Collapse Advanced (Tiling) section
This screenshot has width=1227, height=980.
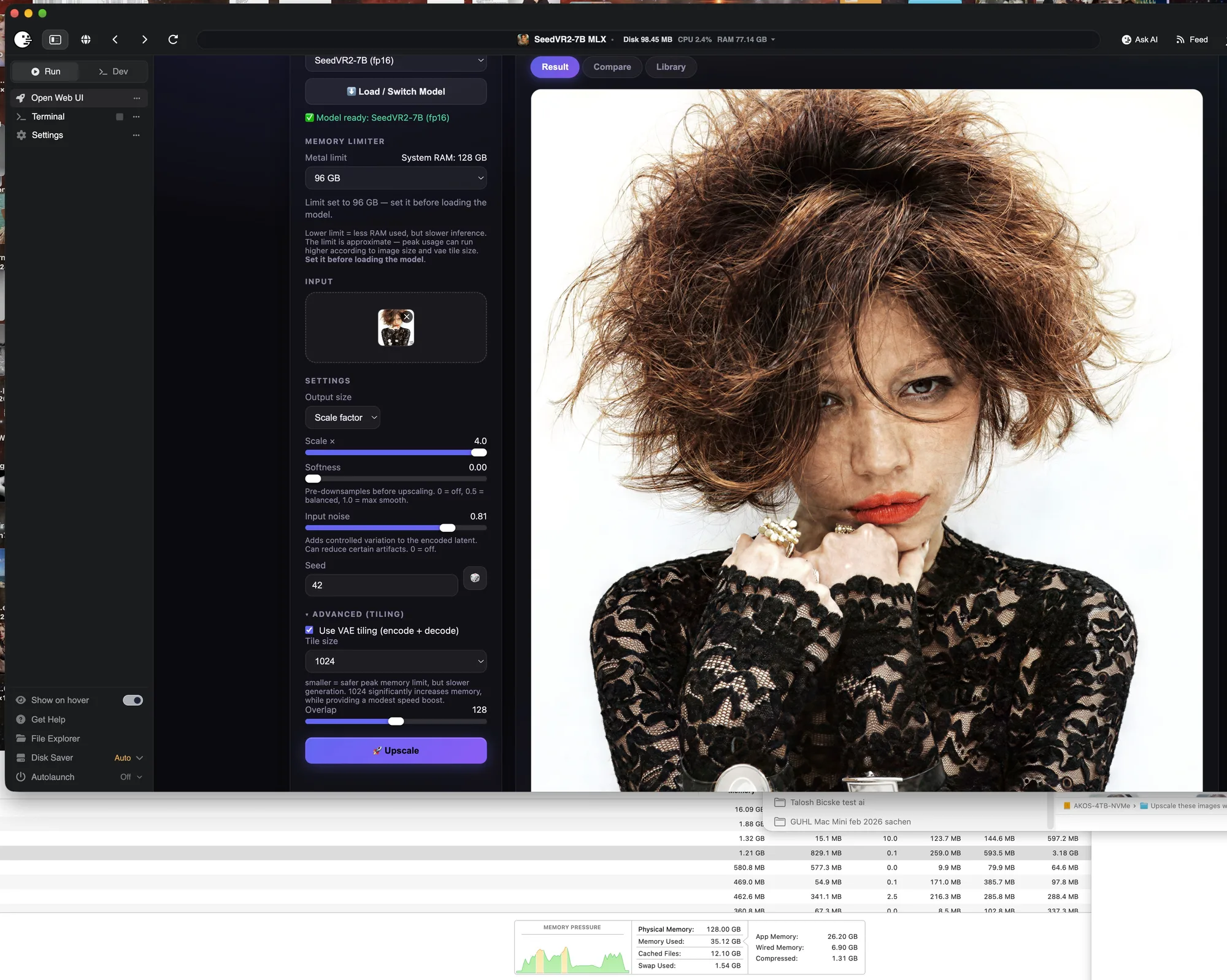[355, 614]
